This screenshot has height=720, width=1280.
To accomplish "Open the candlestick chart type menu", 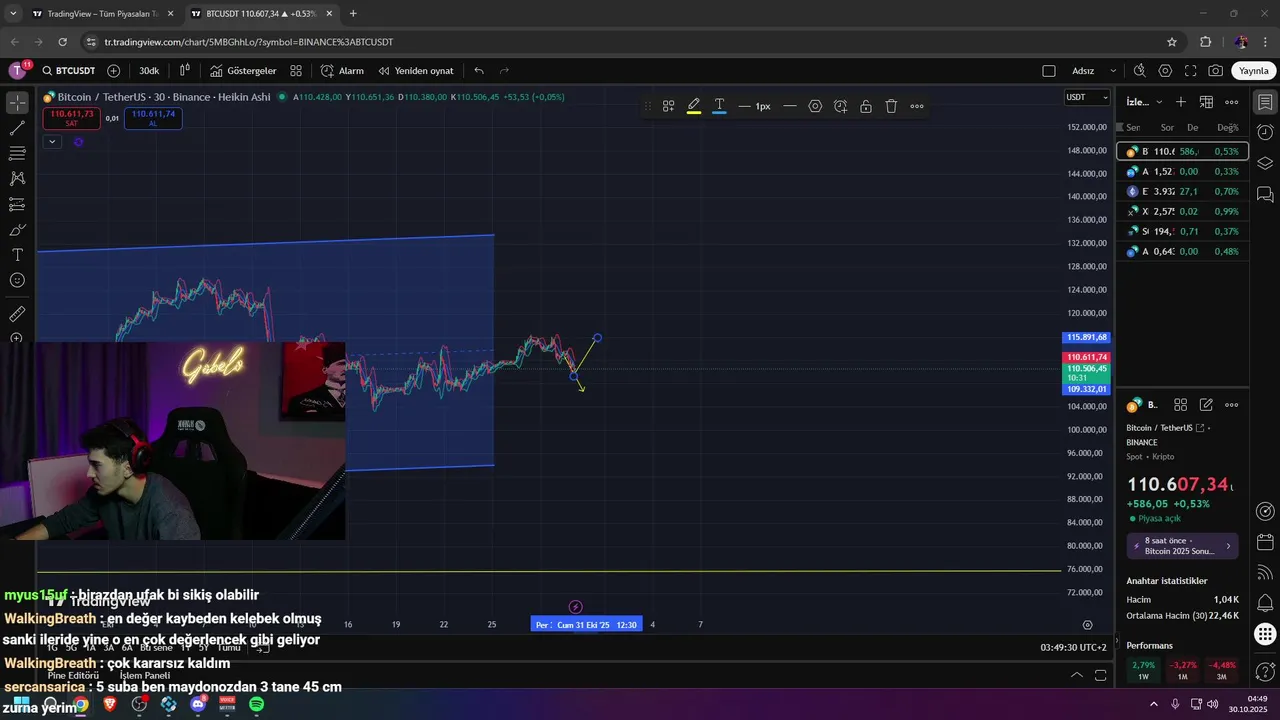I will (x=185, y=71).
